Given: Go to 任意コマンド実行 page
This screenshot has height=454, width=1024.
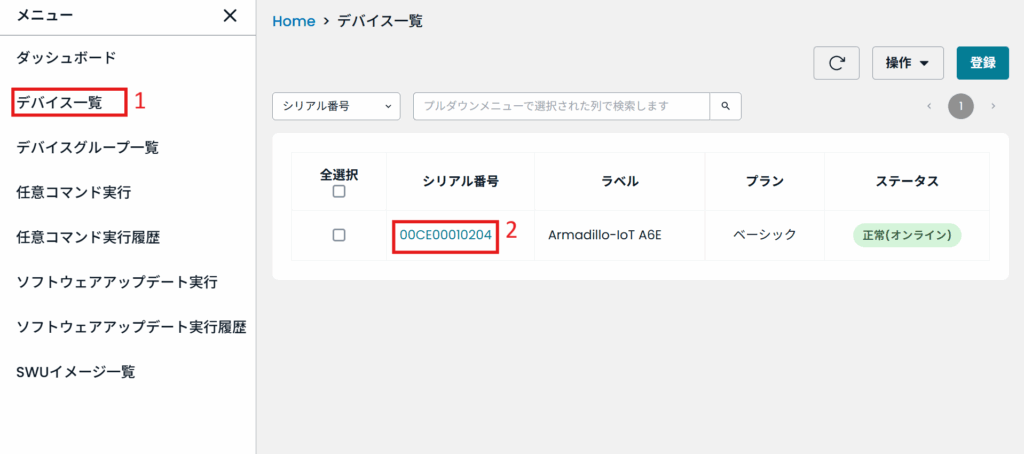Looking at the screenshot, I should [74, 192].
